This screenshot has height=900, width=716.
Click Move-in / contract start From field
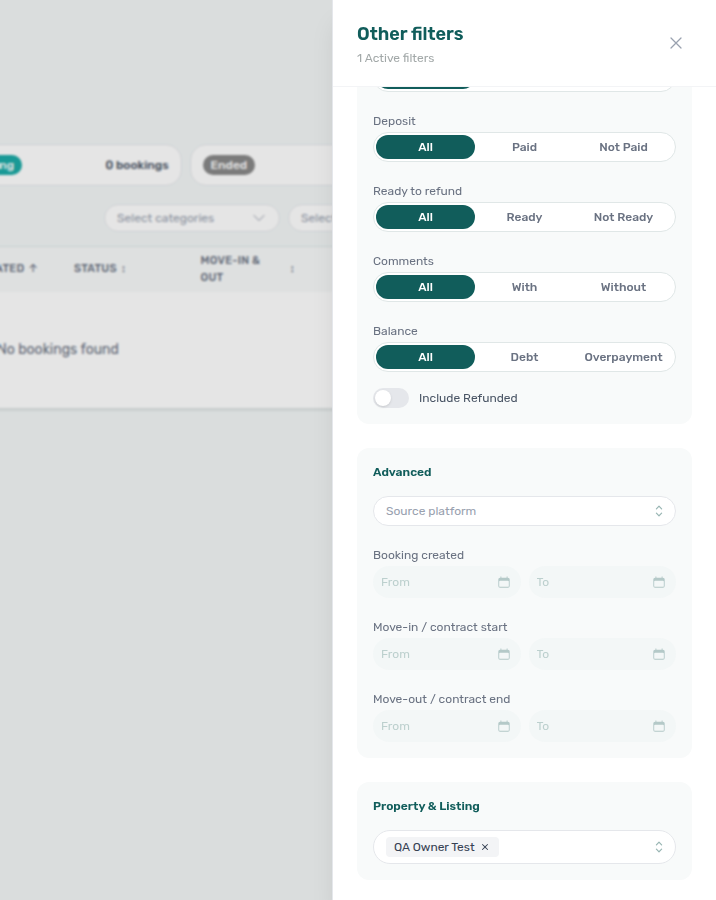click(x=447, y=654)
